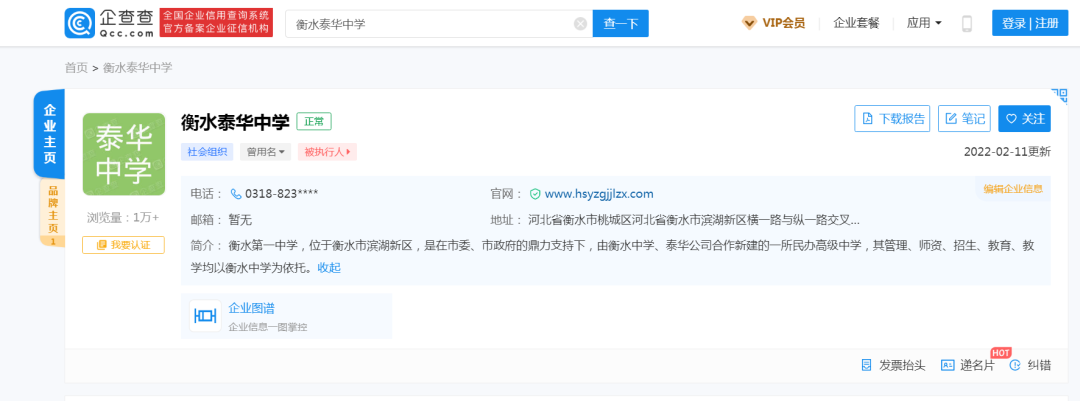Click the phone icon beside 0318-823****
Screen dimensions: 1080x401
coord(236,194)
